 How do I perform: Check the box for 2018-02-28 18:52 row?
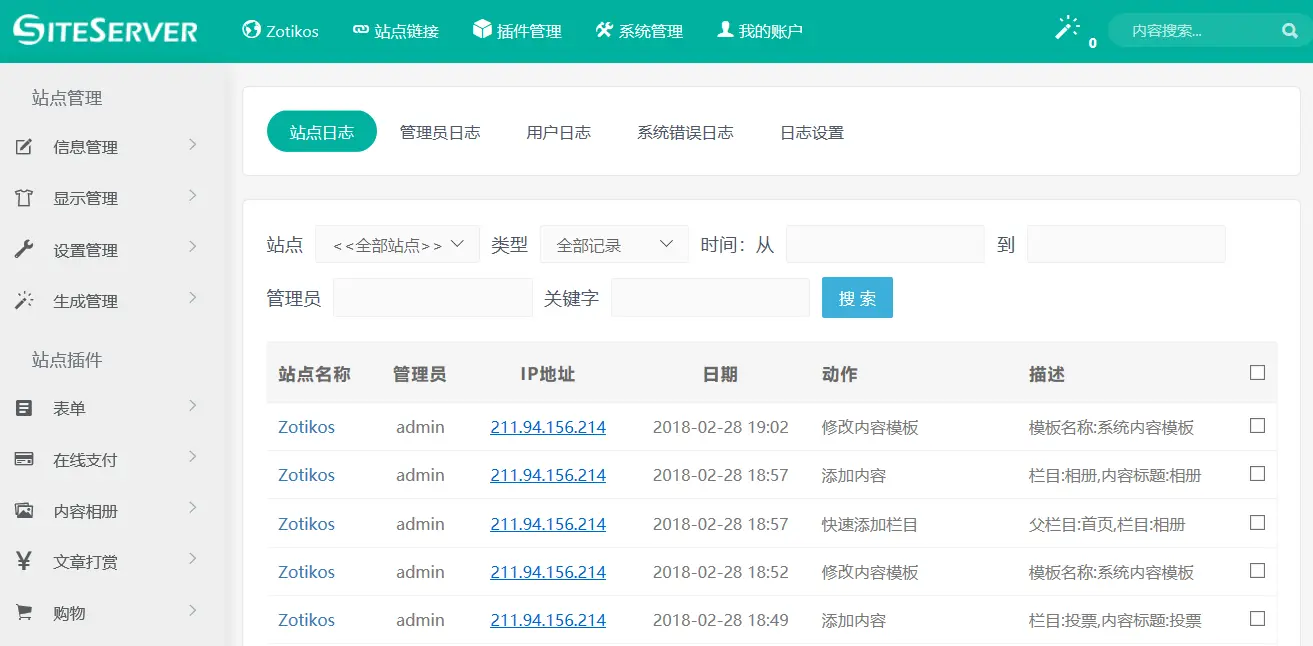coord(1257,570)
